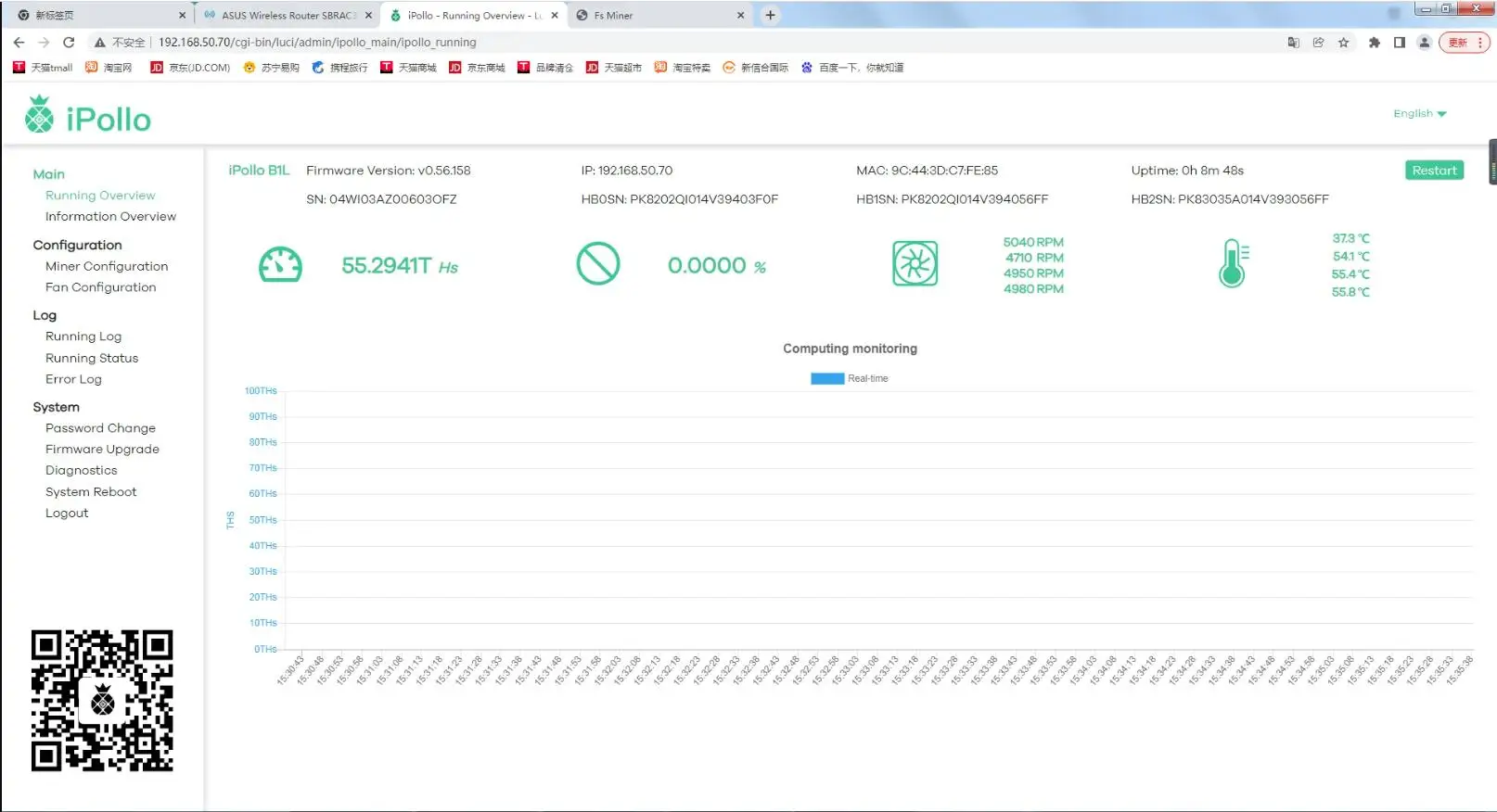
Task: Open the Firmware Upgrade page
Action: click(x=102, y=450)
